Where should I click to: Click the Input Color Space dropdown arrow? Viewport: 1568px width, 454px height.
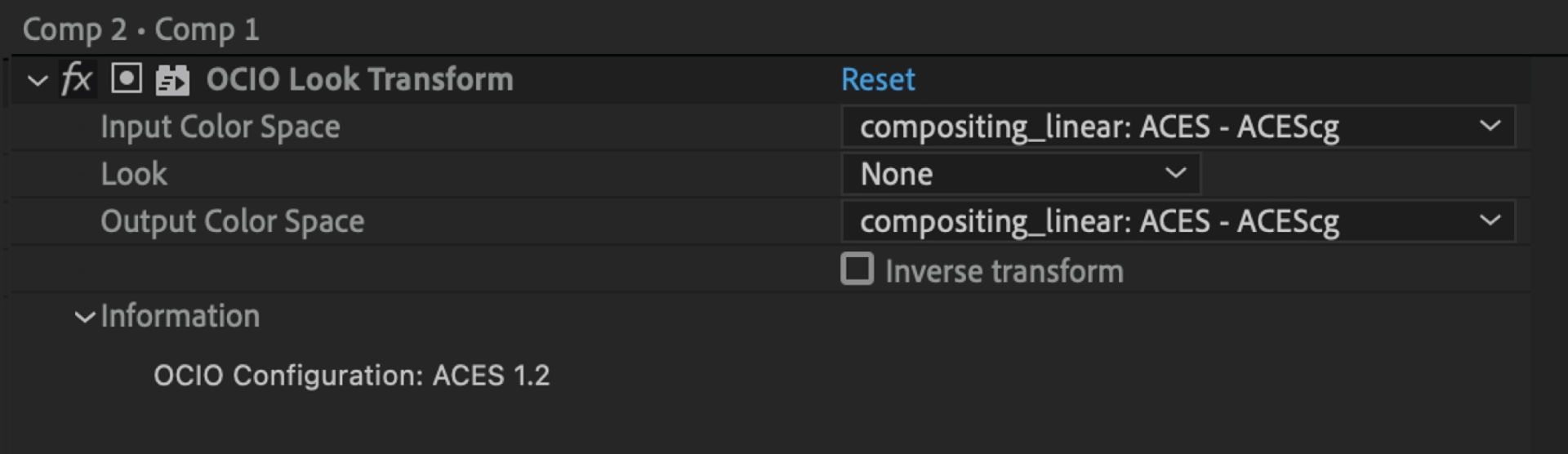pyautogui.click(x=1490, y=127)
